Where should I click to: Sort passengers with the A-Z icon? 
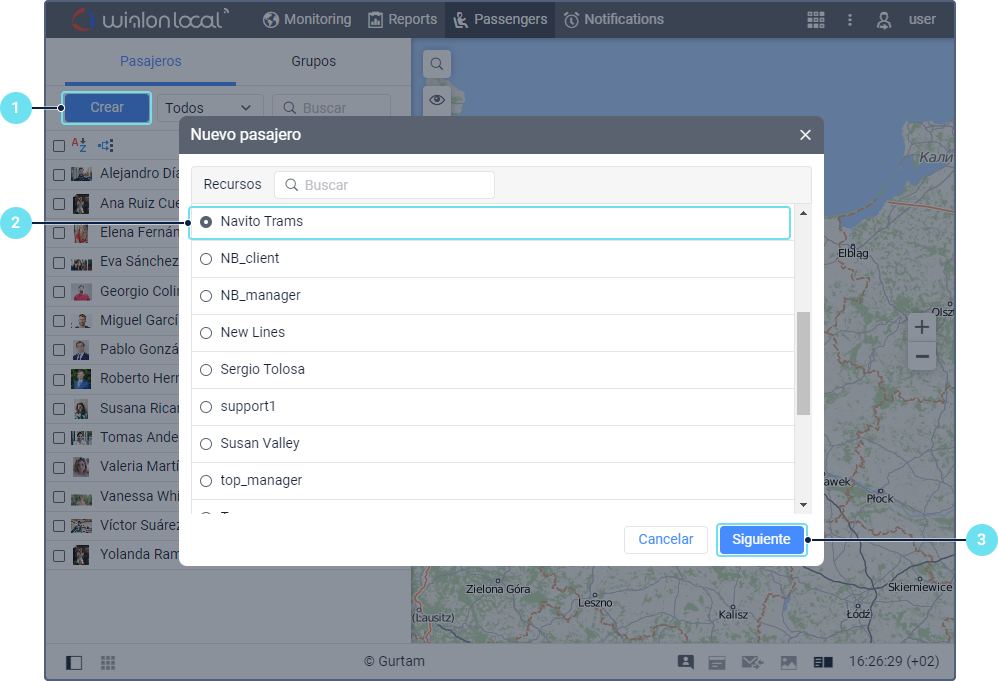80,145
